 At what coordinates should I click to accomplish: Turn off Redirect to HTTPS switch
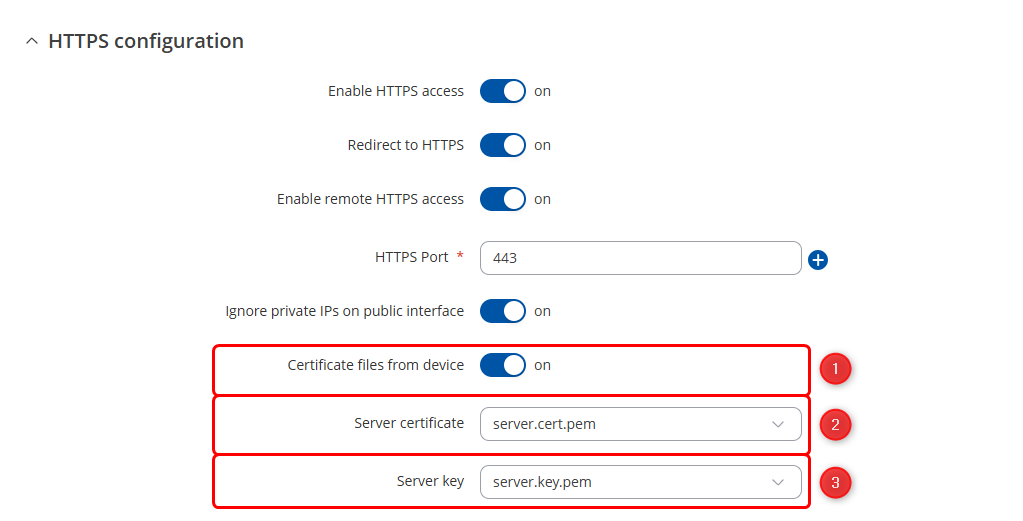point(502,146)
